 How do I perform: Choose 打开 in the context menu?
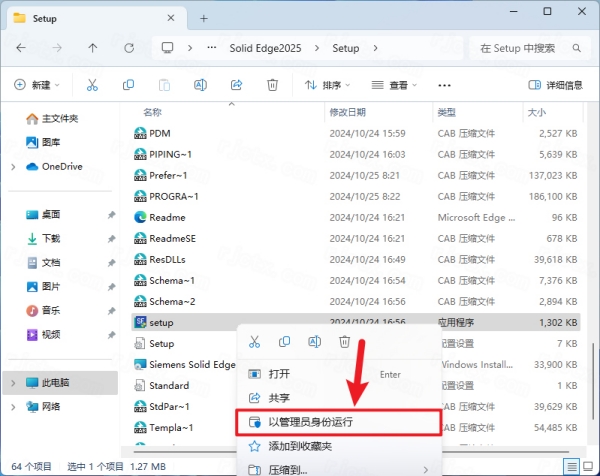point(280,373)
